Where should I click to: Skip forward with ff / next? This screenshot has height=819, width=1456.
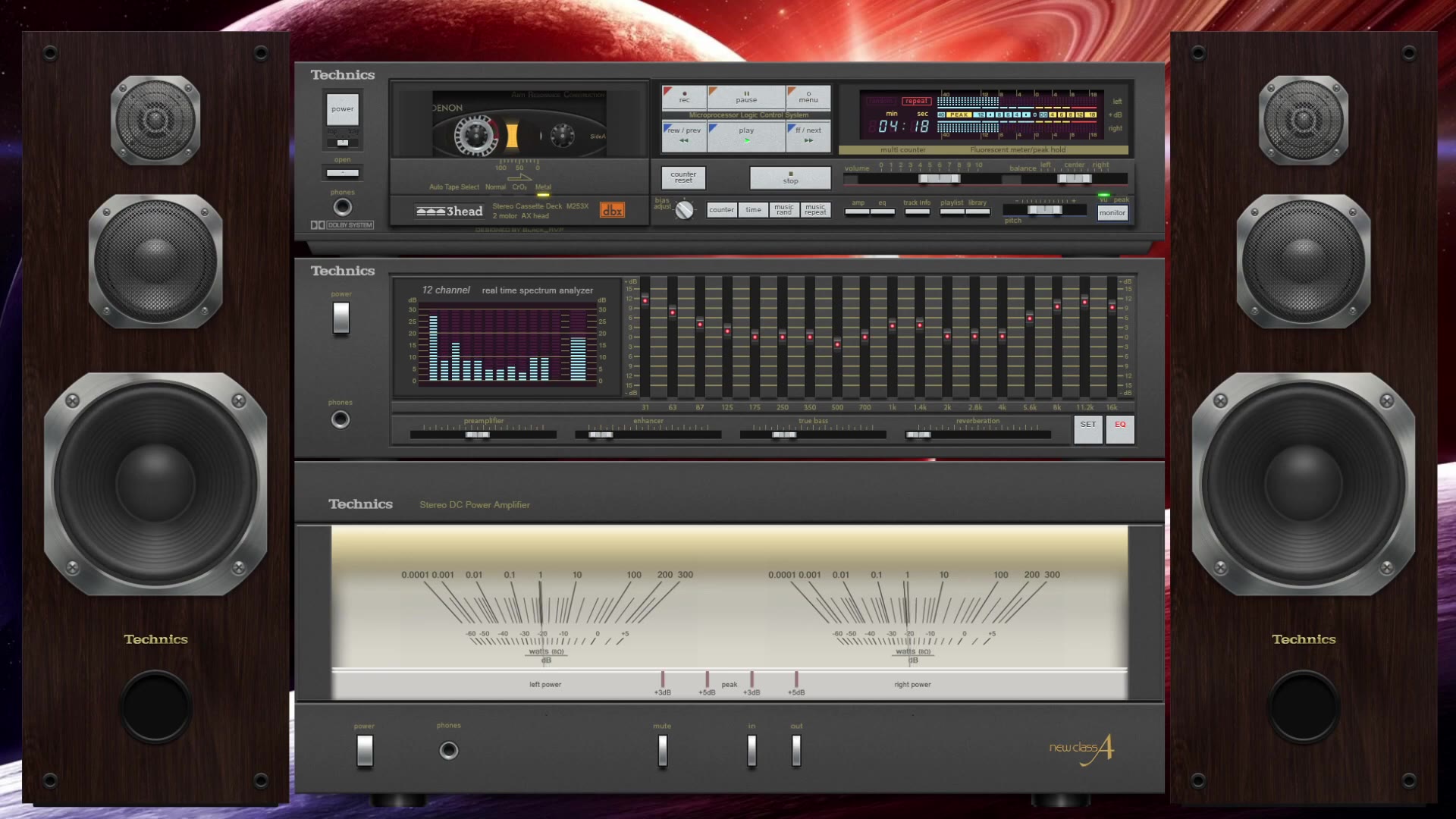[x=808, y=136]
